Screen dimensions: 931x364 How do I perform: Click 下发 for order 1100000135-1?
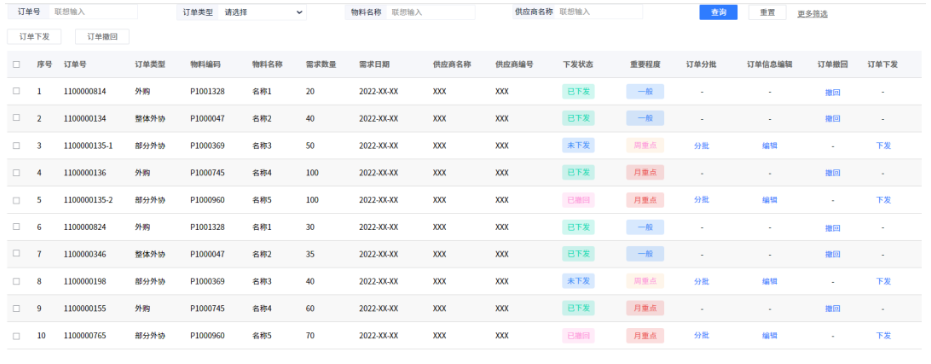(883, 145)
